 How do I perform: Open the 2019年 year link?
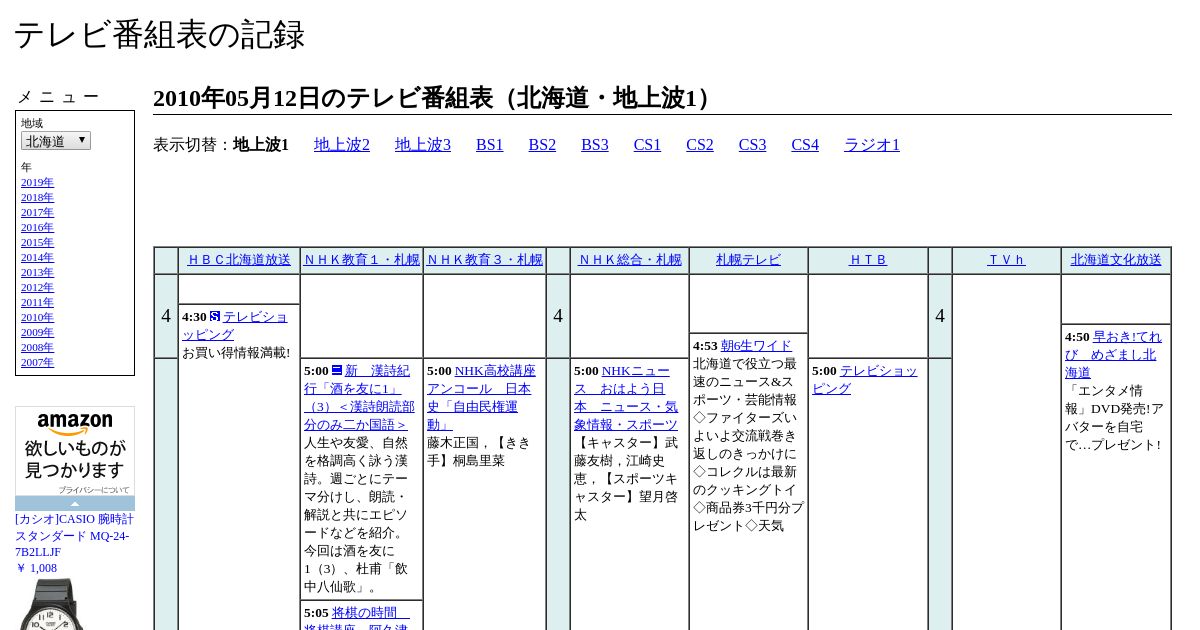tap(37, 182)
